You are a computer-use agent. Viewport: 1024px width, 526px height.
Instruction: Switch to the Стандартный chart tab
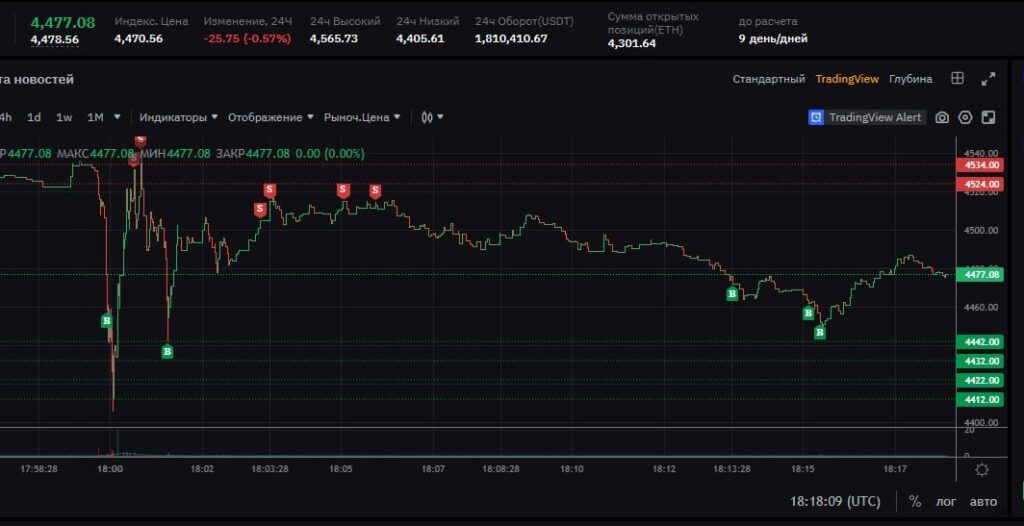coord(769,79)
